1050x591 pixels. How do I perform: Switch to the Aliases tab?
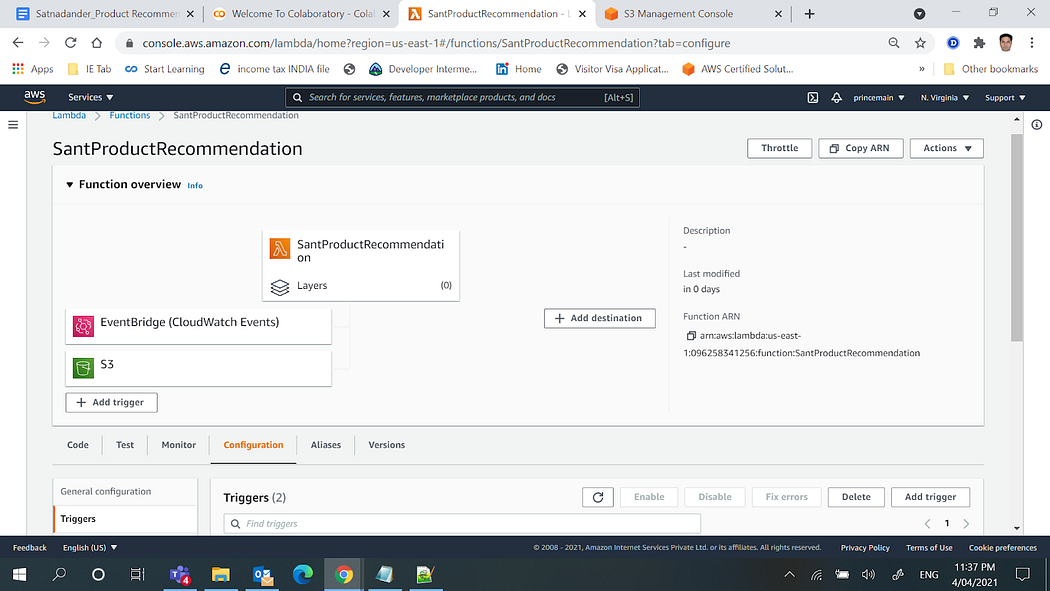325,445
